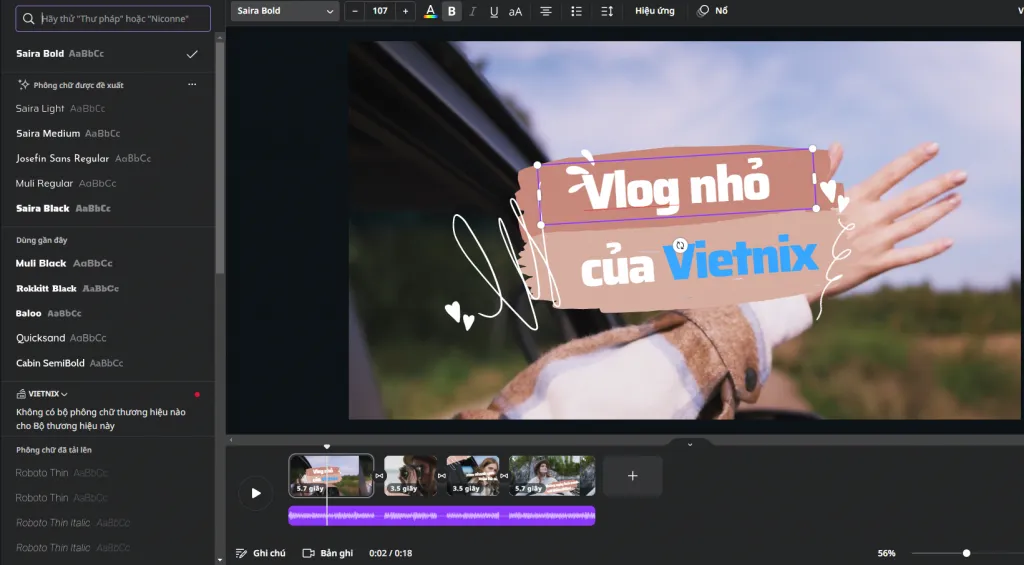Click the font panel scrollbar
This screenshot has width=1024, height=565.
220,157
